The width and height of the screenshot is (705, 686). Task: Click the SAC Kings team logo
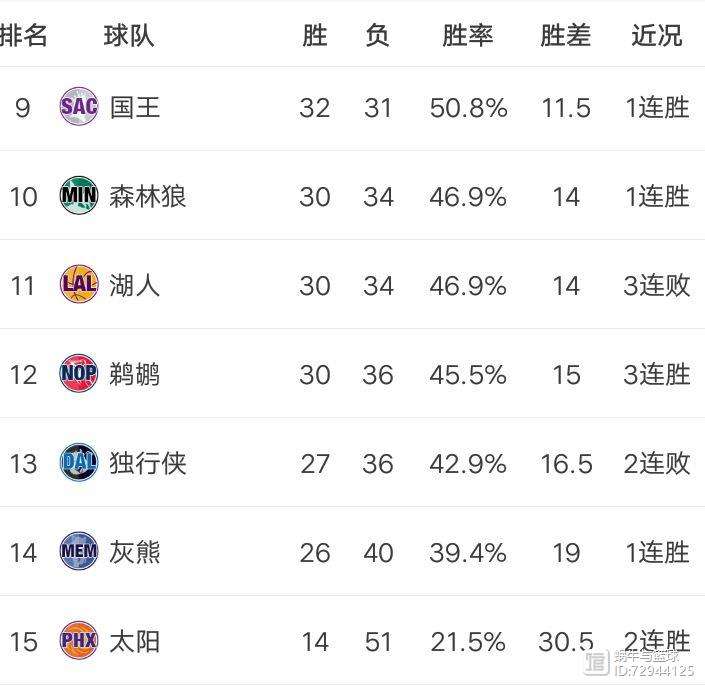tap(79, 107)
